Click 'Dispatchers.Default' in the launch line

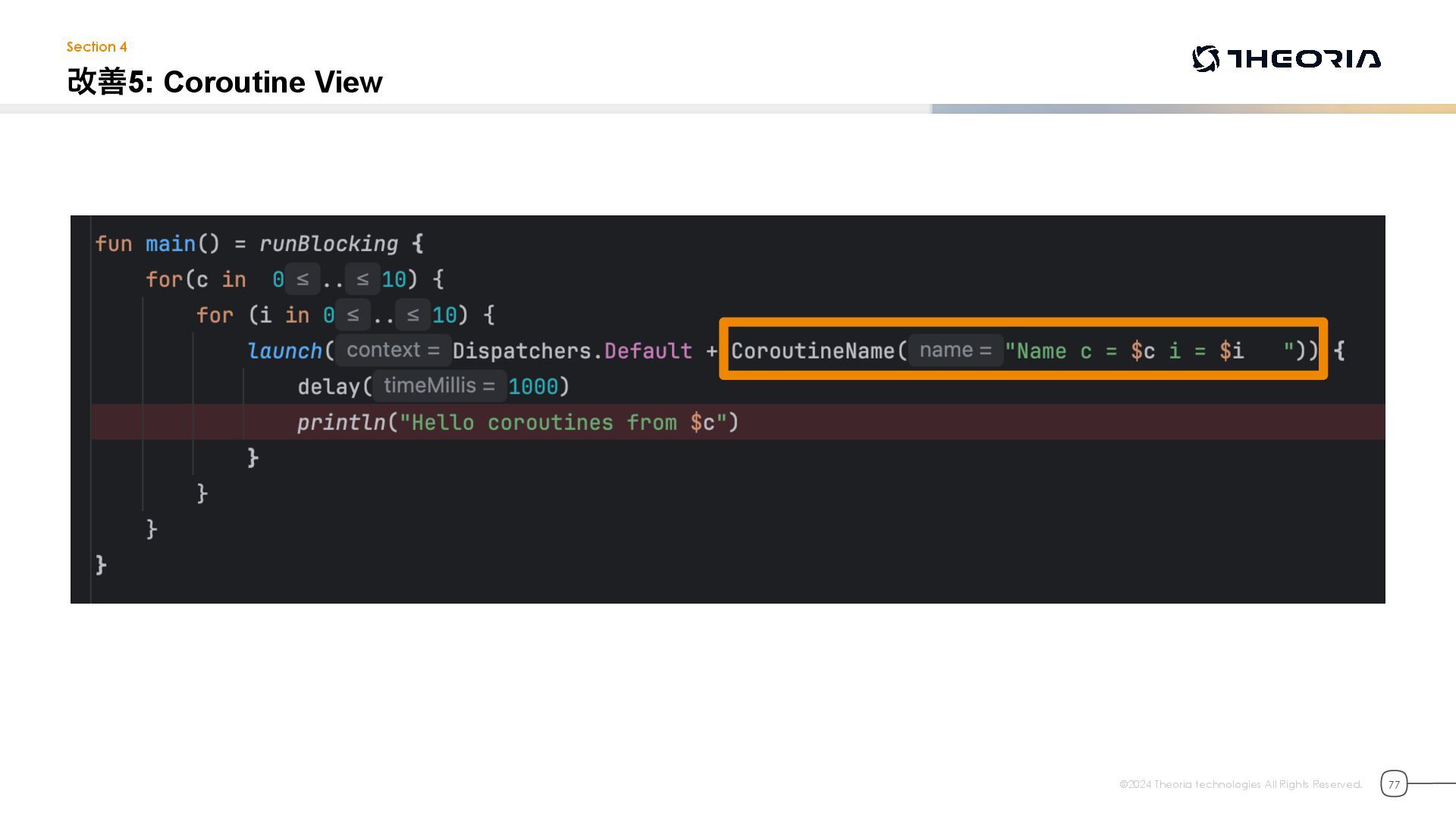[x=572, y=351]
